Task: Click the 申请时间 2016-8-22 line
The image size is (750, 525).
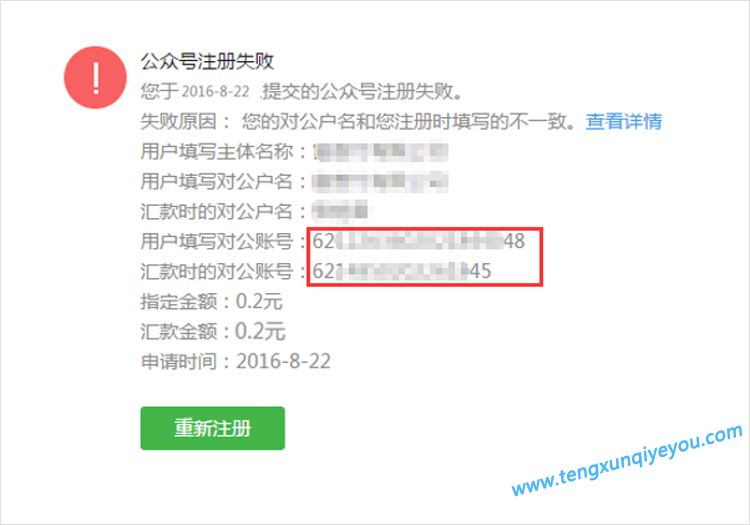Action: pos(235,361)
